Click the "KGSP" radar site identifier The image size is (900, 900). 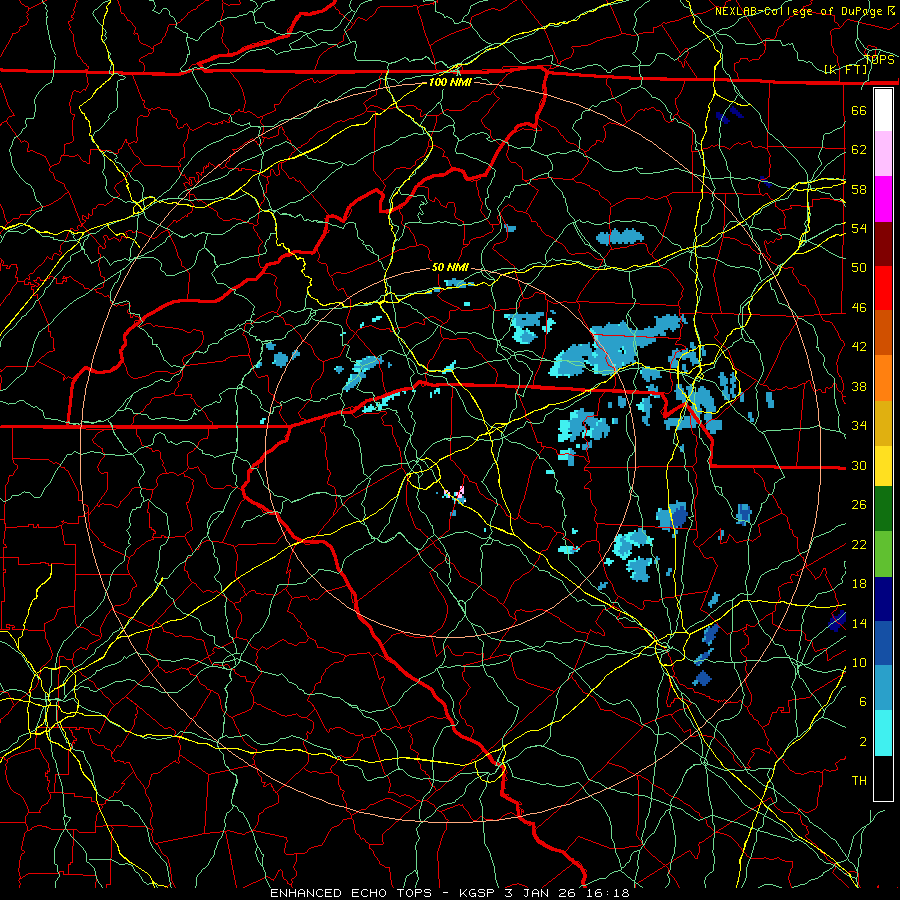coord(479,893)
